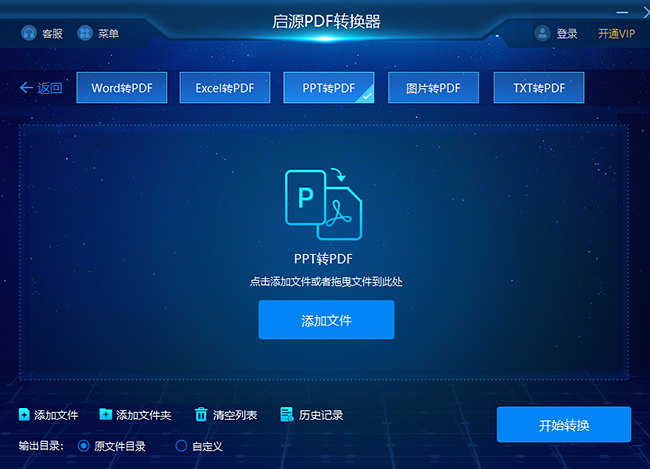The height and width of the screenshot is (469, 650).
Task: Click the large blue 添加文件 button
Action: (326, 320)
